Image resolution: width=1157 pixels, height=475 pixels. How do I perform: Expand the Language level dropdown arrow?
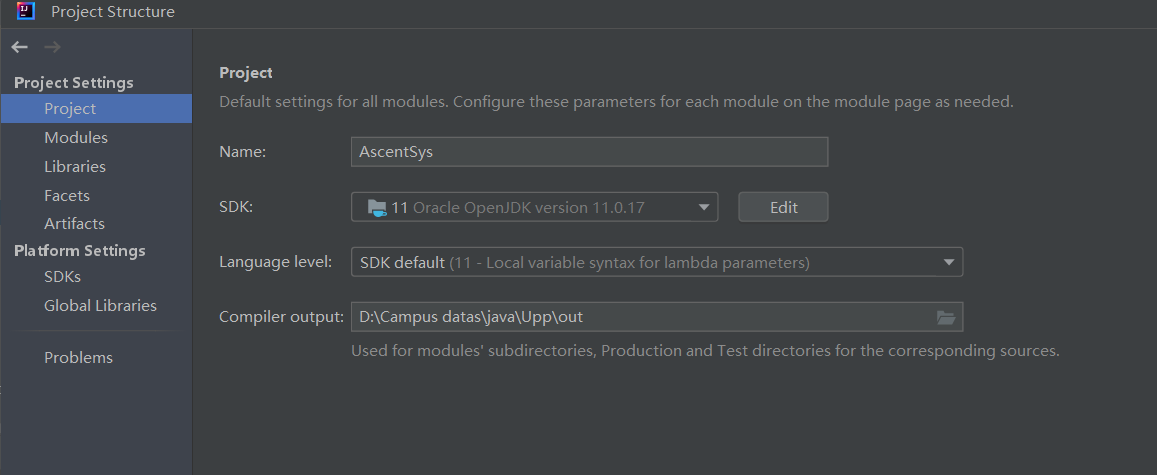(x=949, y=262)
